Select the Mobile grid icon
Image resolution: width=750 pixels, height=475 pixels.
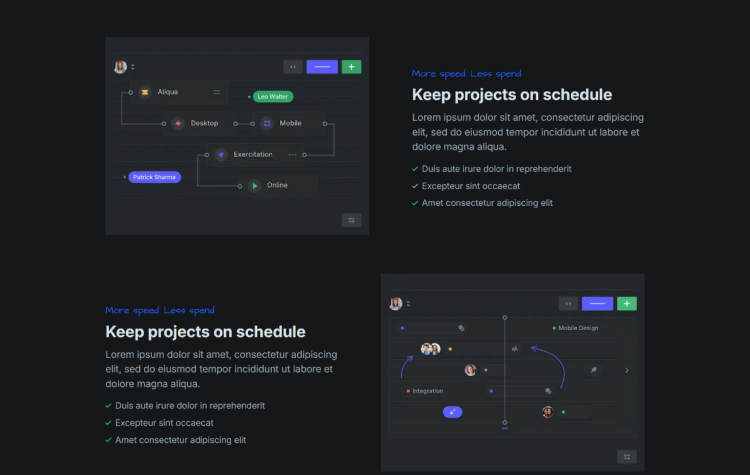click(x=267, y=124)
